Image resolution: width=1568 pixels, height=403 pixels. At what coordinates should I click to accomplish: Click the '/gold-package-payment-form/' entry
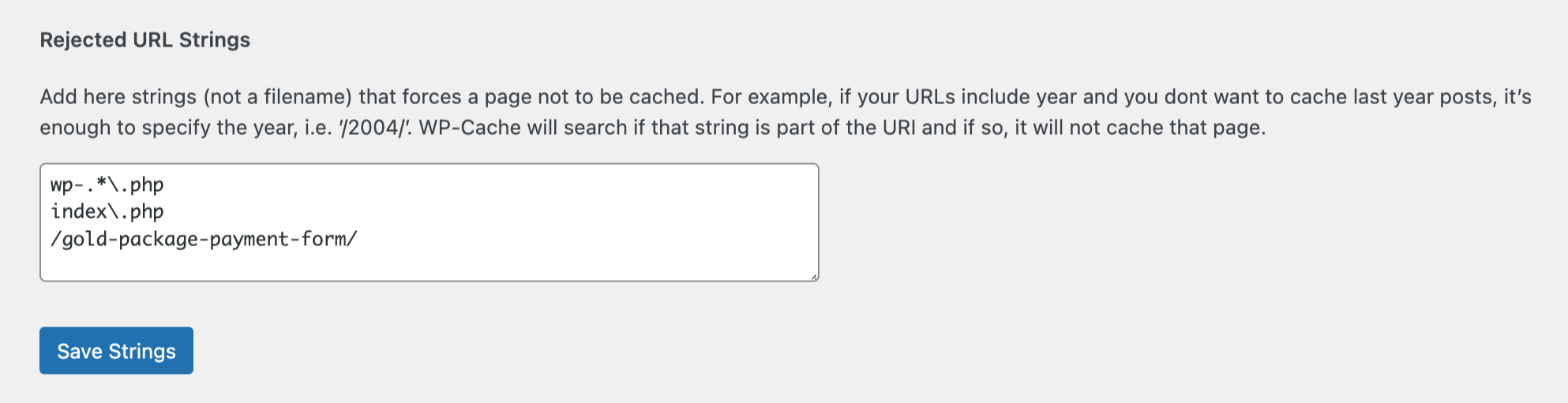point(204,239)
